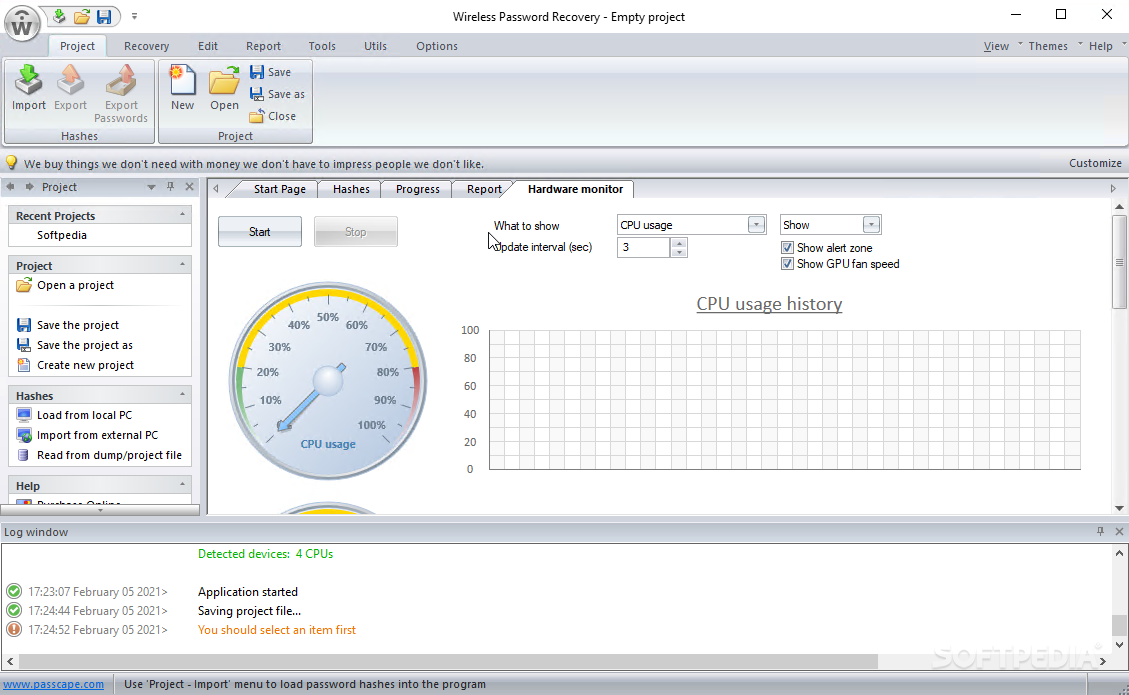The width and height of the screenshot is (1129, 695).
Task: Click Load from local PC
Action: tap(75, 415)
